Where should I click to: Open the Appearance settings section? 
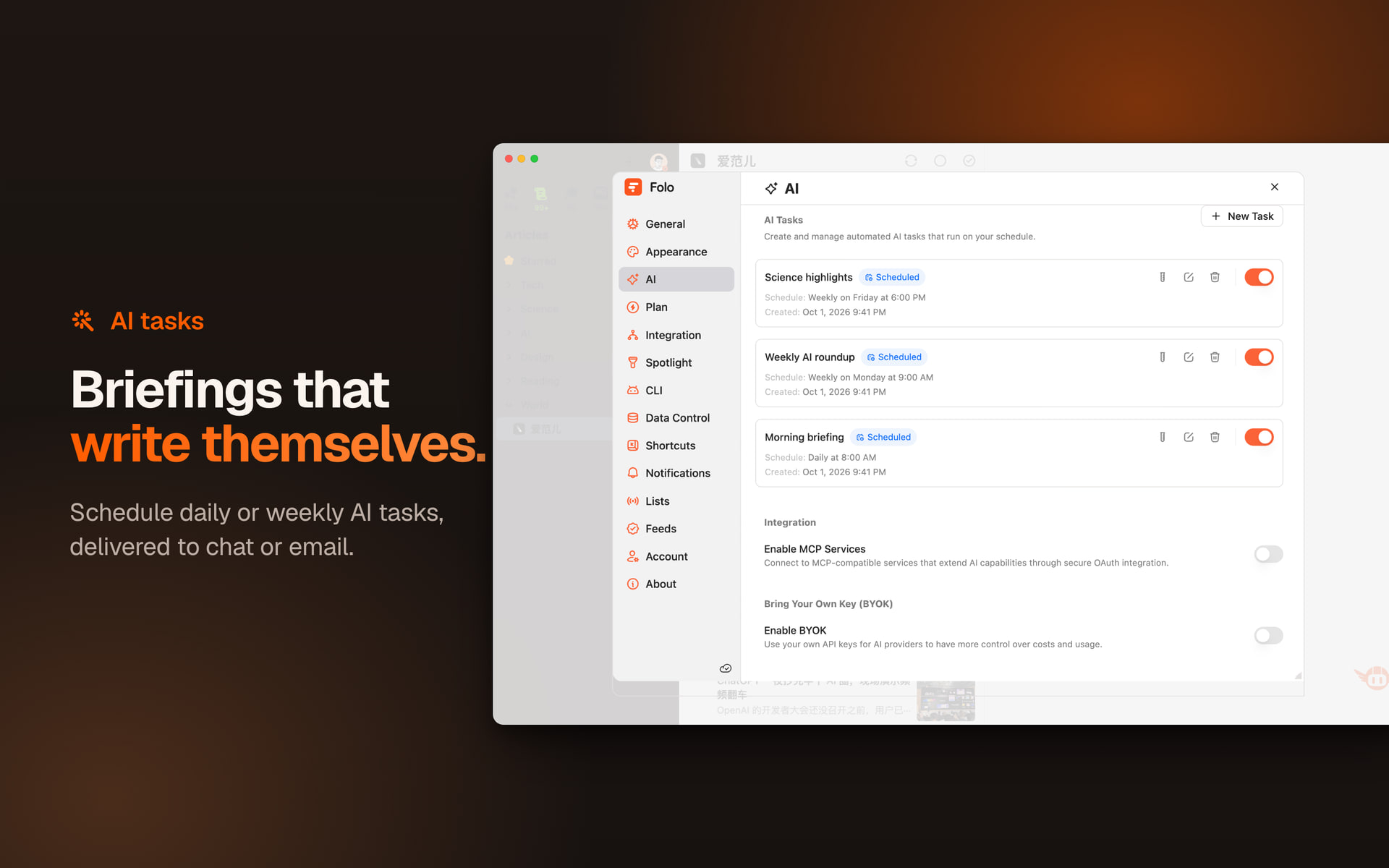676,252
